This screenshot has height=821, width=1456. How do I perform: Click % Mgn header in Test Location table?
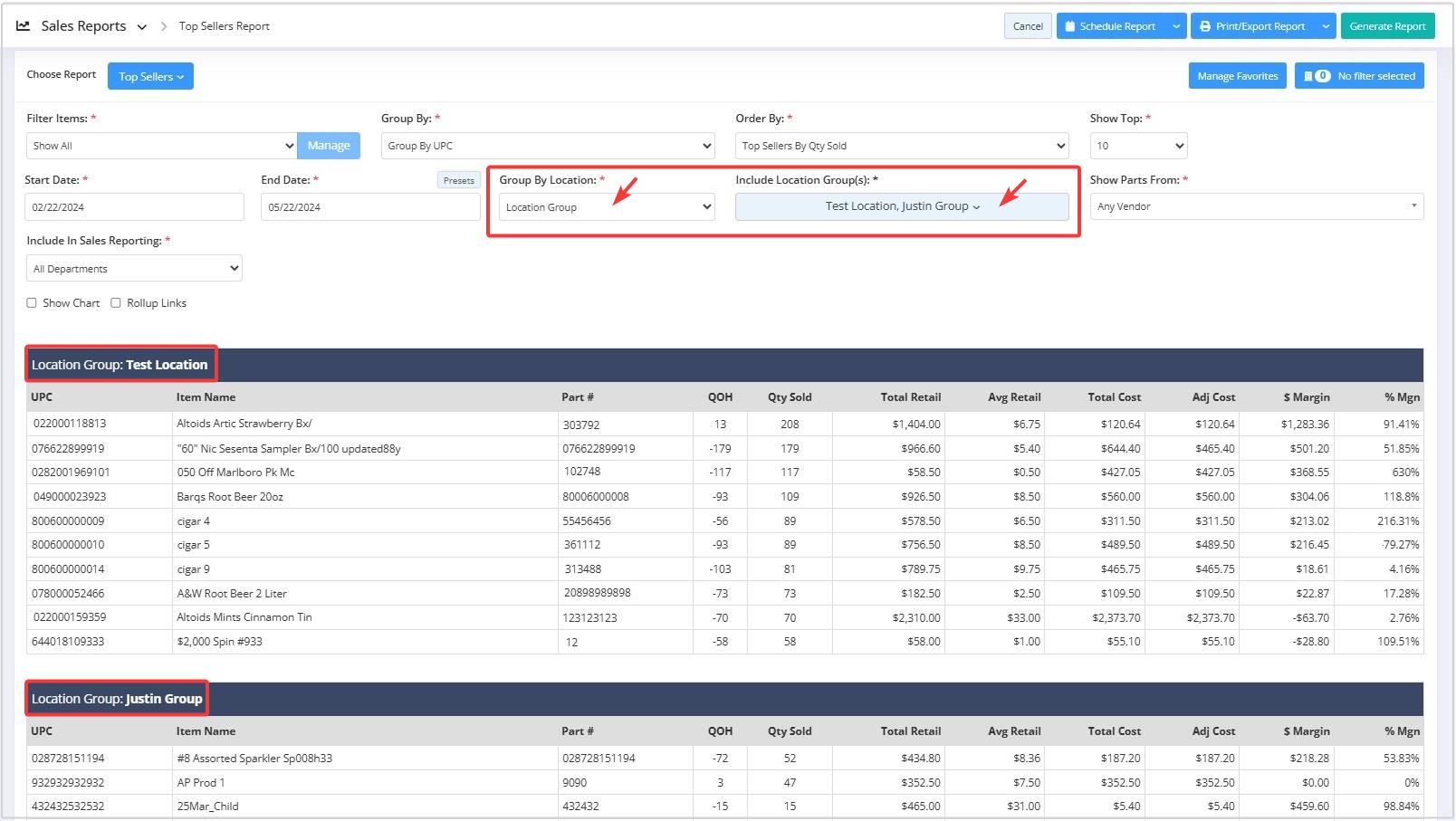tap(1402, 397)
